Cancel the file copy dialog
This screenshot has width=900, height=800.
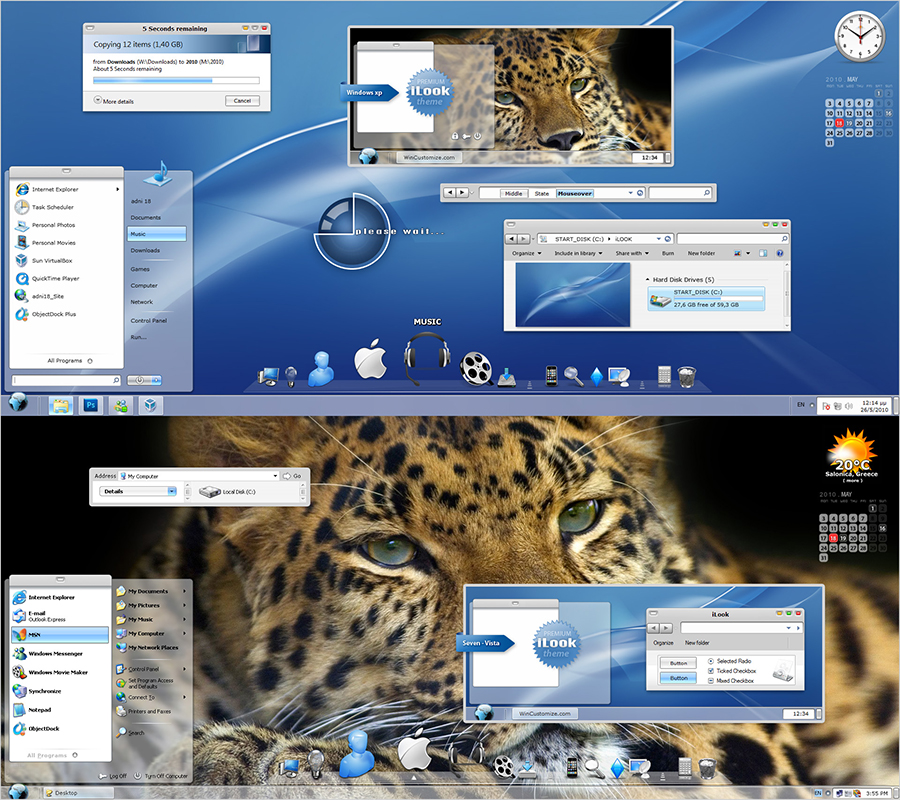tap(242, 101)
